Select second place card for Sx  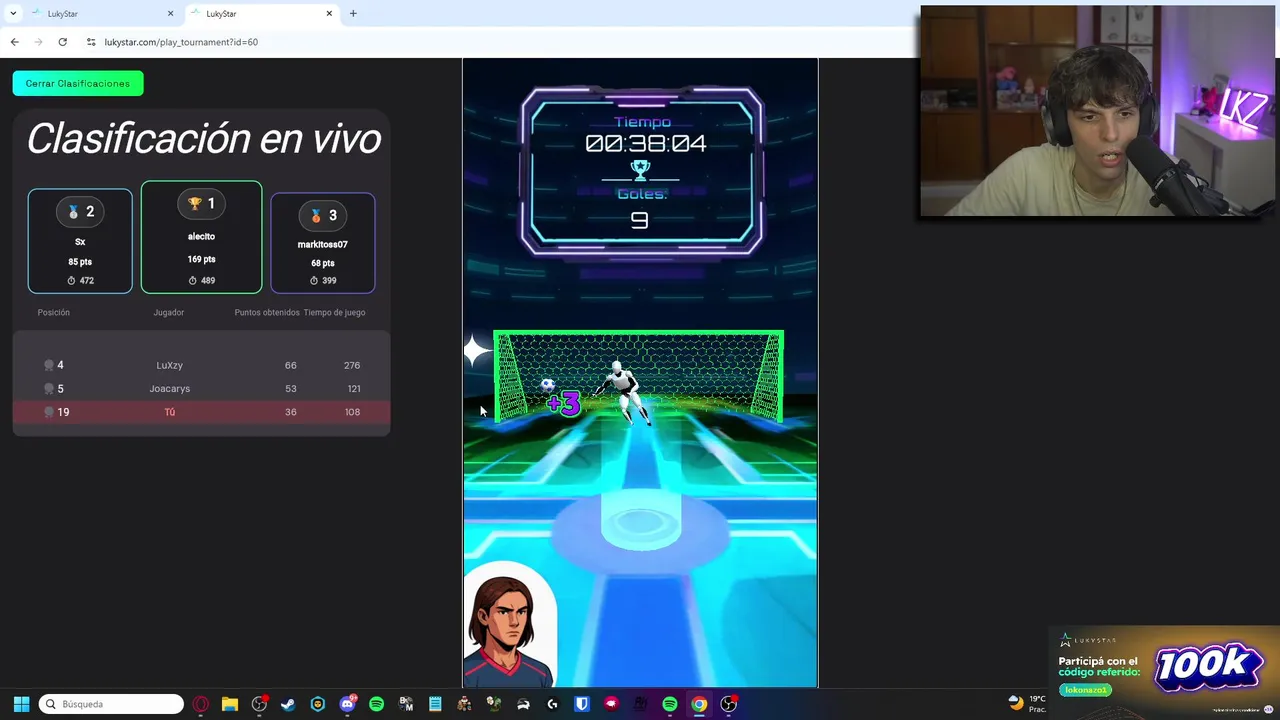(x=80, y=241)
